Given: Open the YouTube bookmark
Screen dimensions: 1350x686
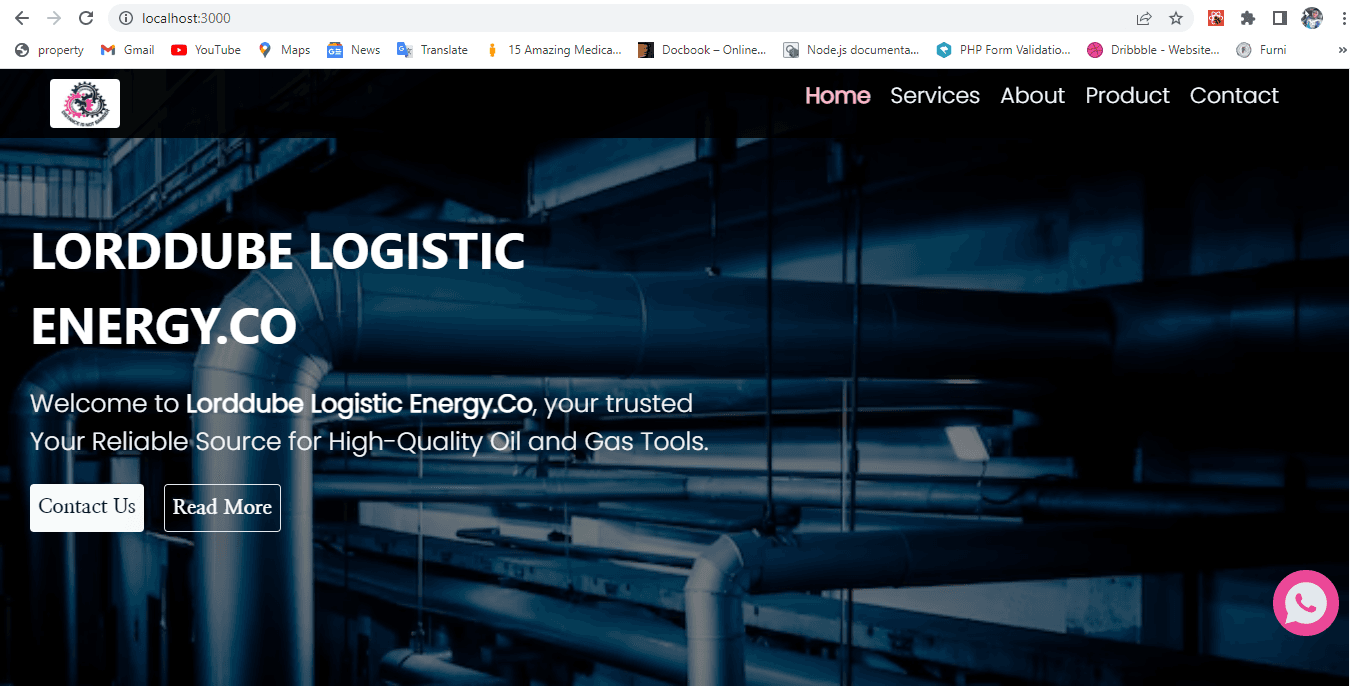Looking at the screenshot, I should click(x=205, y=49).
